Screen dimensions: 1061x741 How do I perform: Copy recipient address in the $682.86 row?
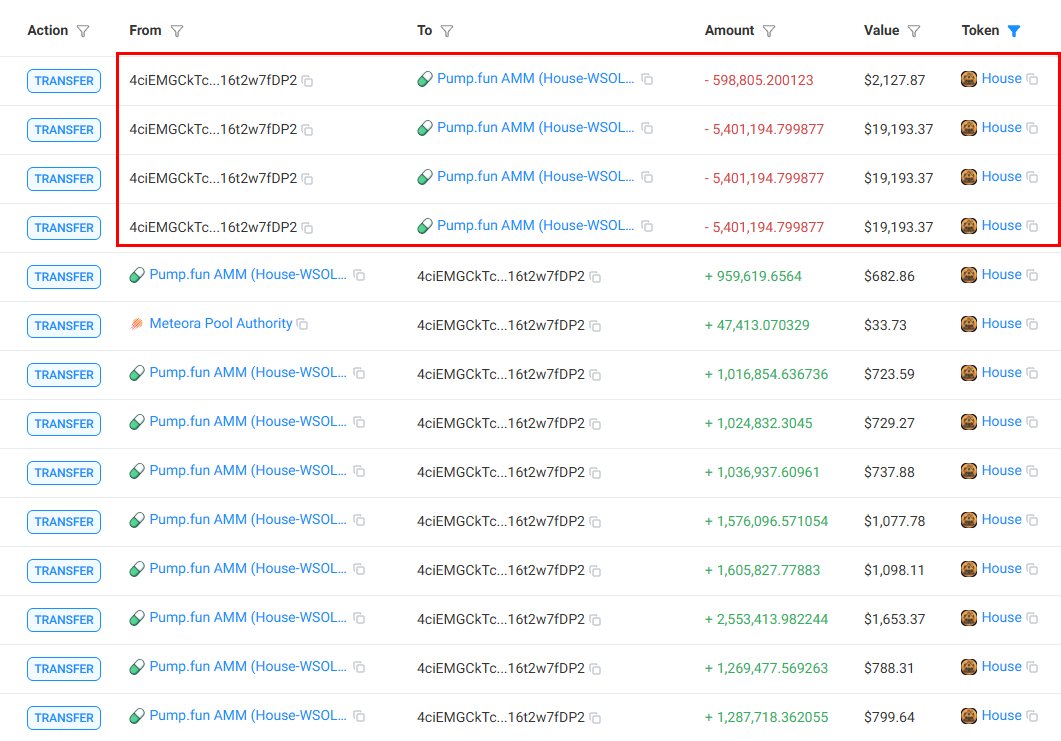595,277
